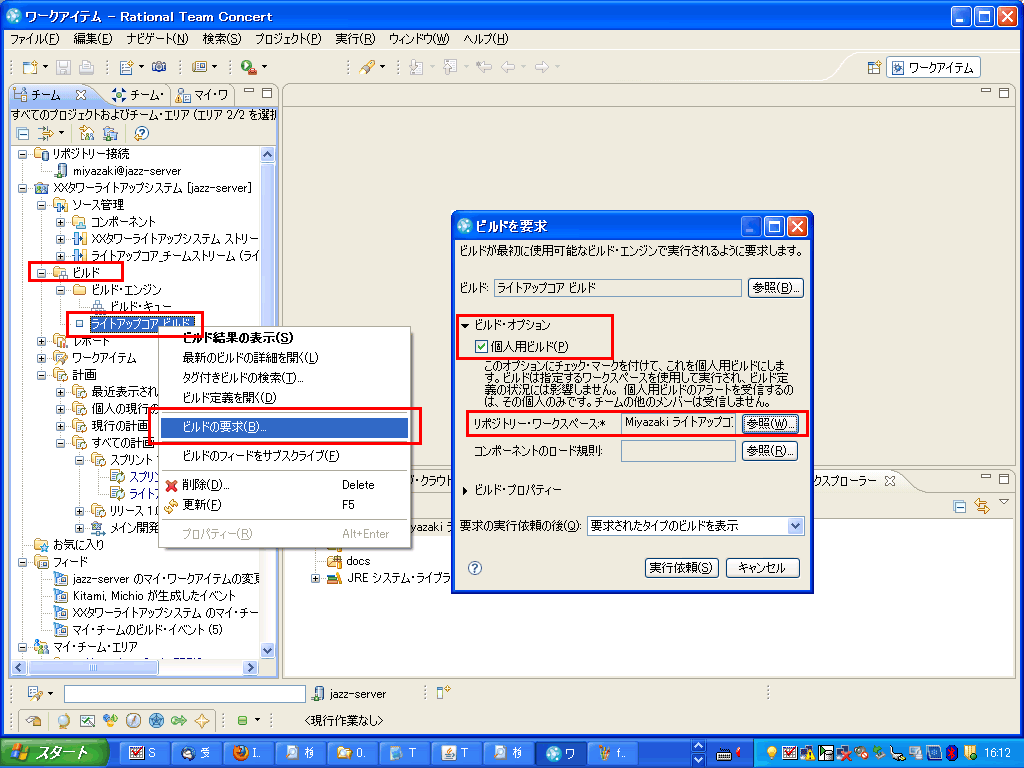Click the コンポーネントのロード規則 input field

[678, 451]
